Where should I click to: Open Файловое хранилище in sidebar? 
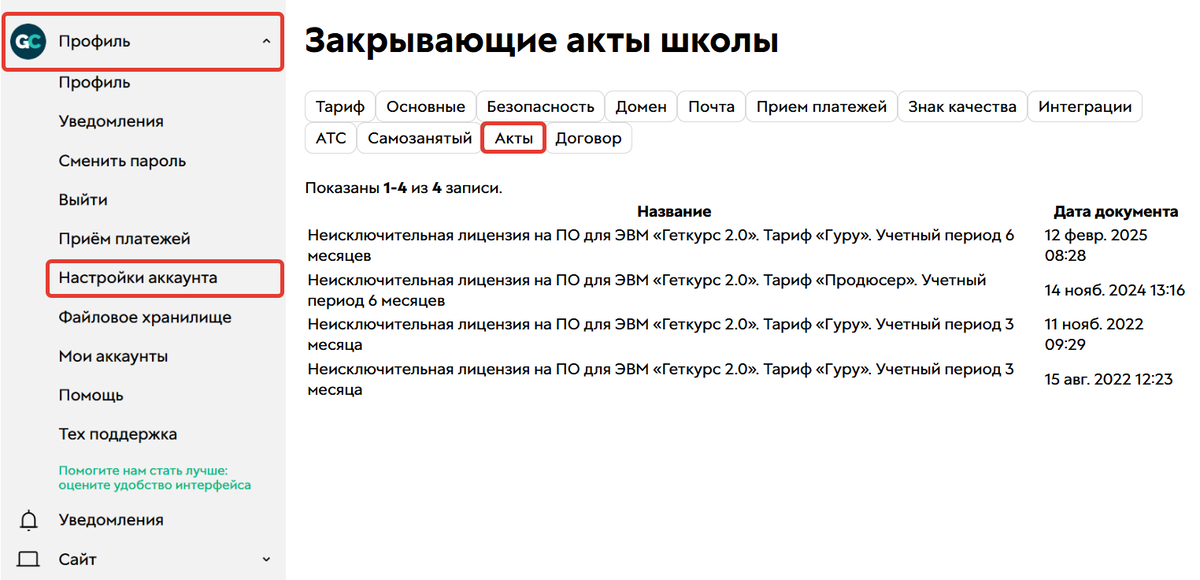coord(145,317)
